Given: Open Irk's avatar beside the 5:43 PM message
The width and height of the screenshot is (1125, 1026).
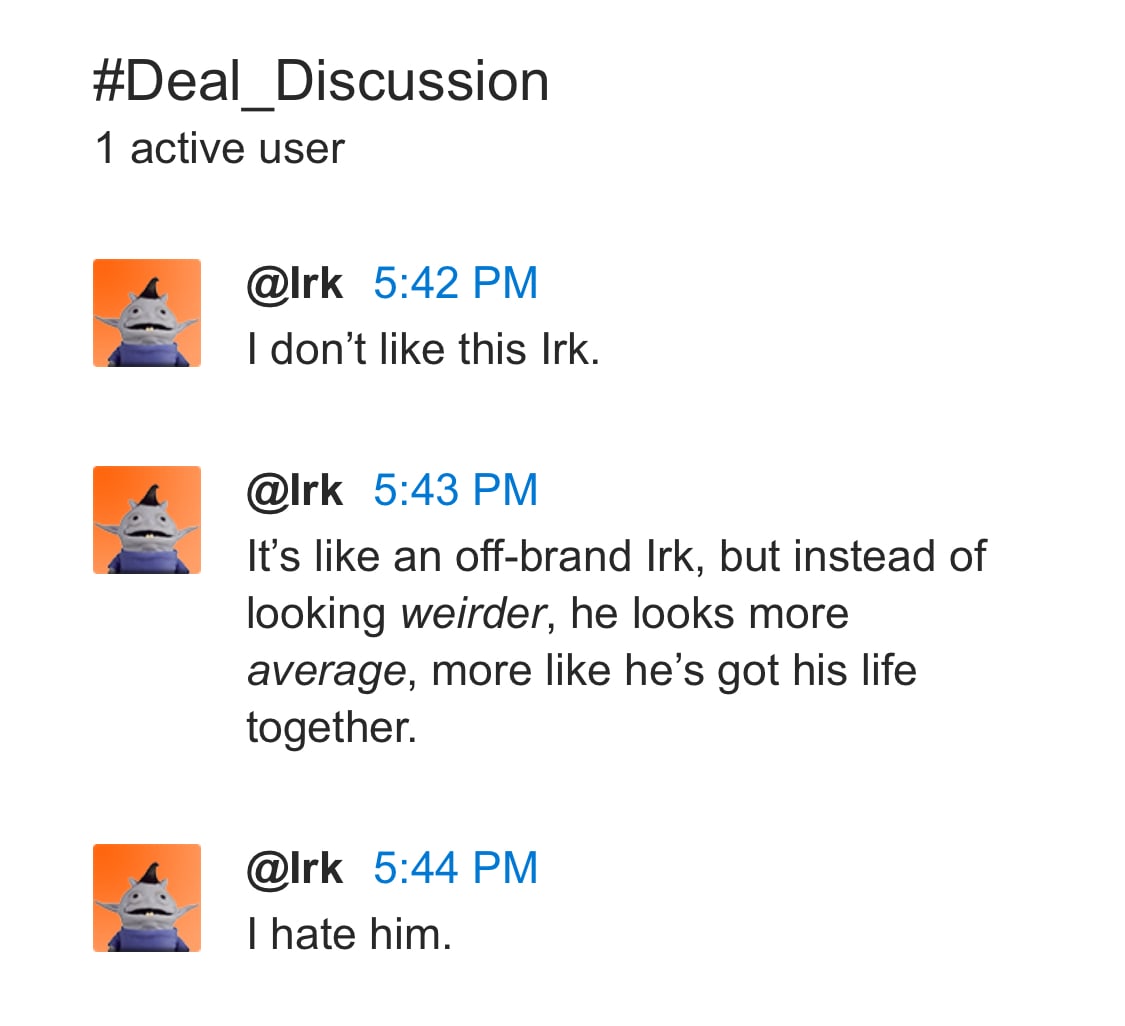Looking at the screenshot, I should 147,520.
